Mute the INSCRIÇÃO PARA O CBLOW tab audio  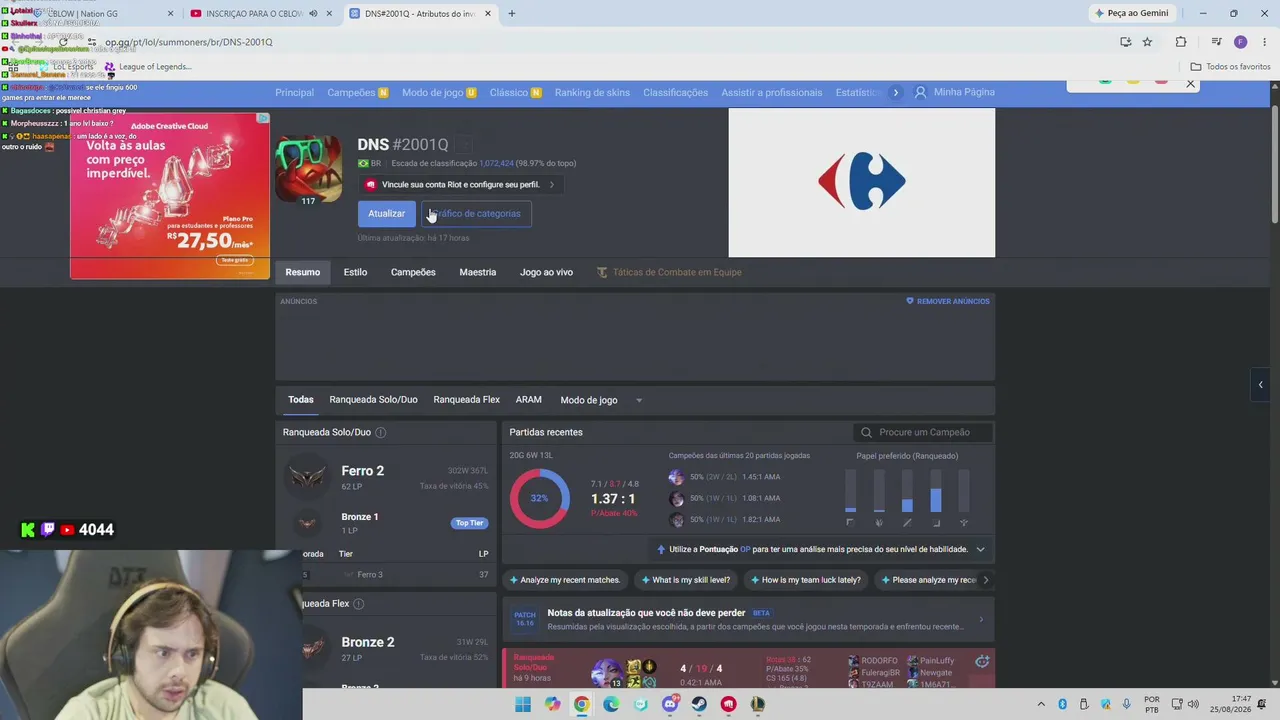(314, 14)
